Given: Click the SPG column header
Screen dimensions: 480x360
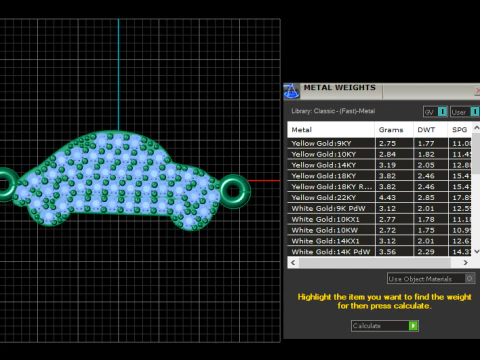Looking at the screenshot, I should (x=460, y=130).
